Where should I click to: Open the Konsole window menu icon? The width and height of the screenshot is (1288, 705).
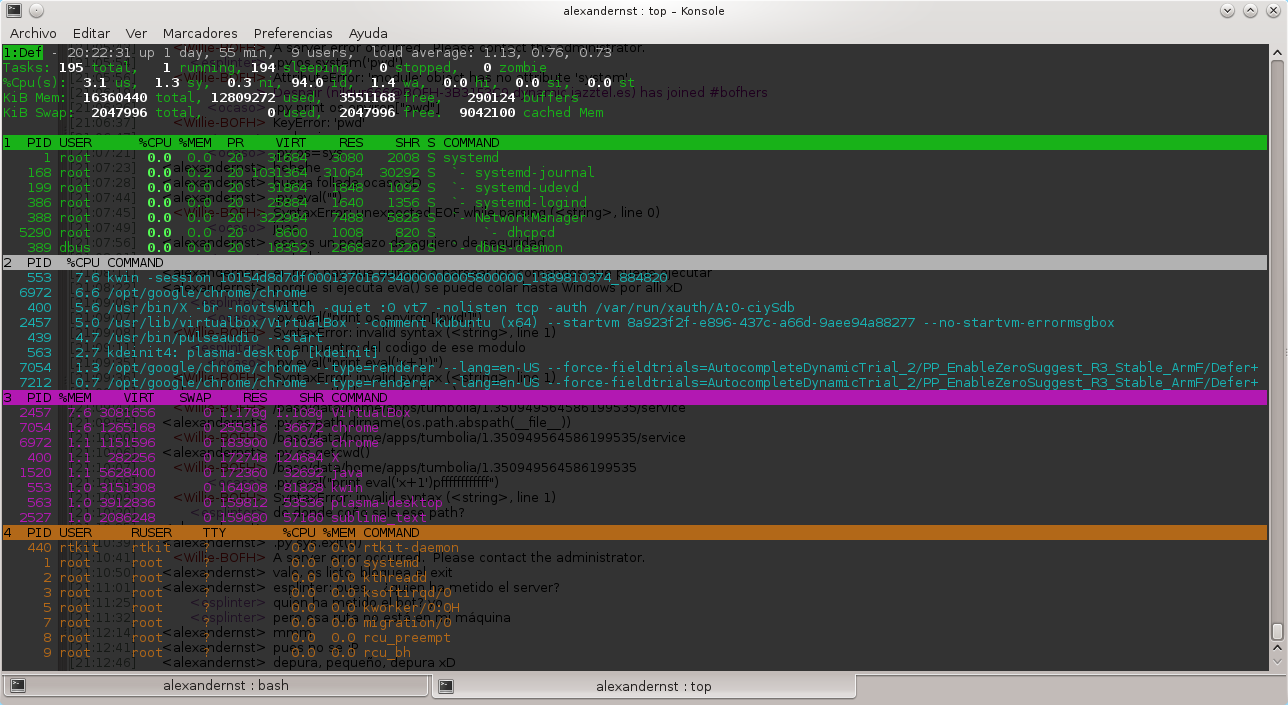[14, 11]
